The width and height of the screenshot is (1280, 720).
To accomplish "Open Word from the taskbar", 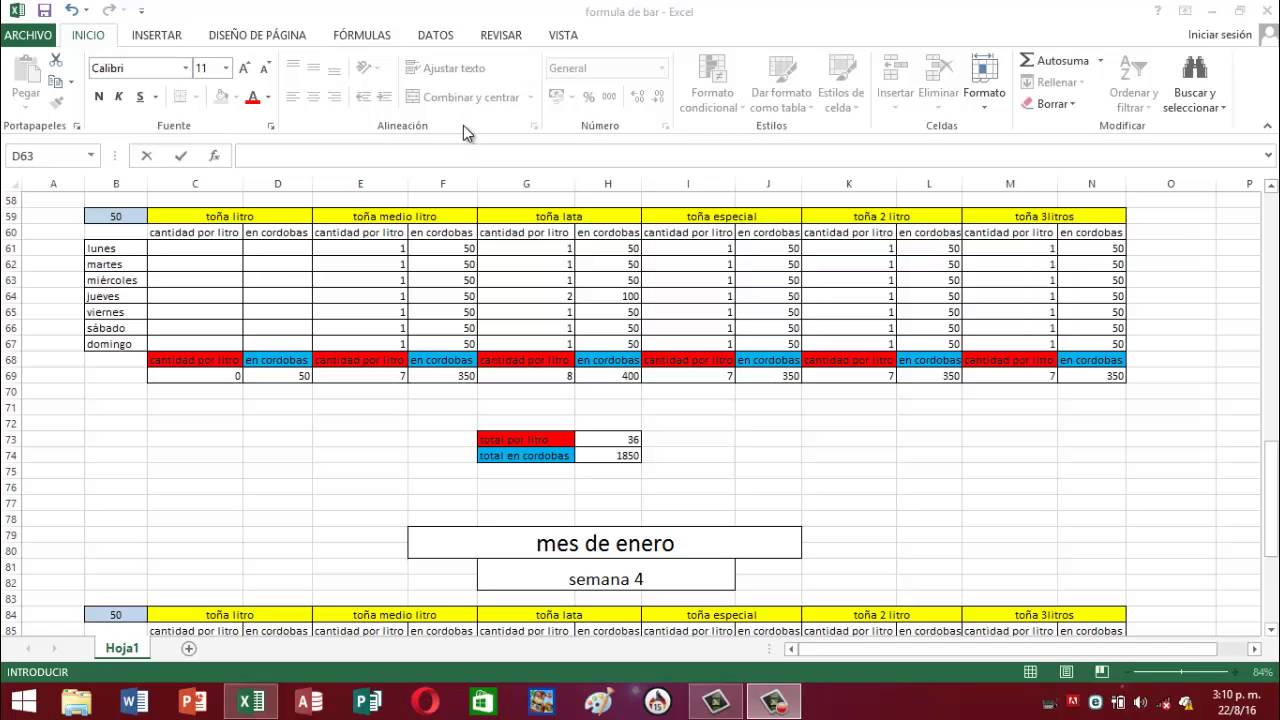I will tap(134, 701).
